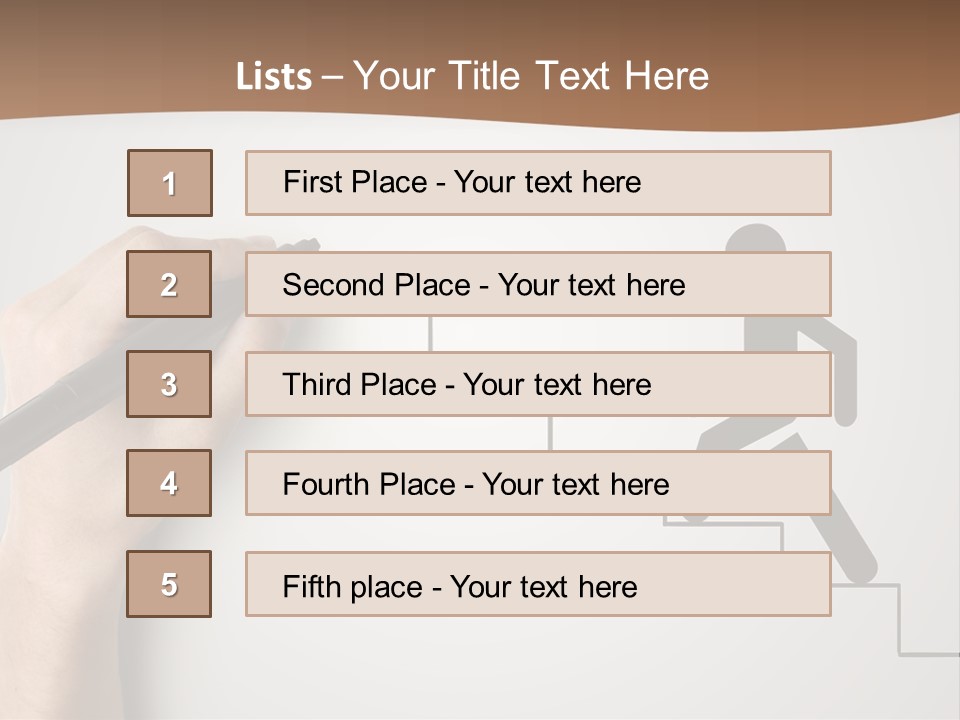This screenshot has height=720, width=960.
Task: Select the Fourth Place text box
Action: (x=538, y=483)
